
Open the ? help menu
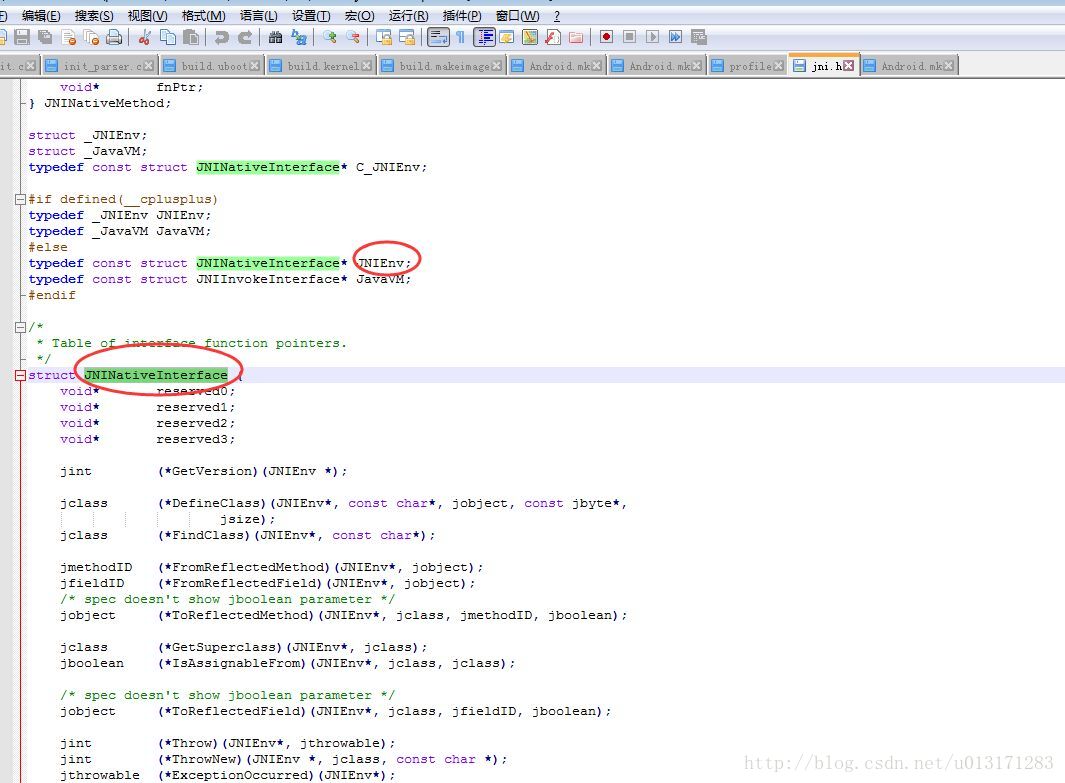pos(557,16)
